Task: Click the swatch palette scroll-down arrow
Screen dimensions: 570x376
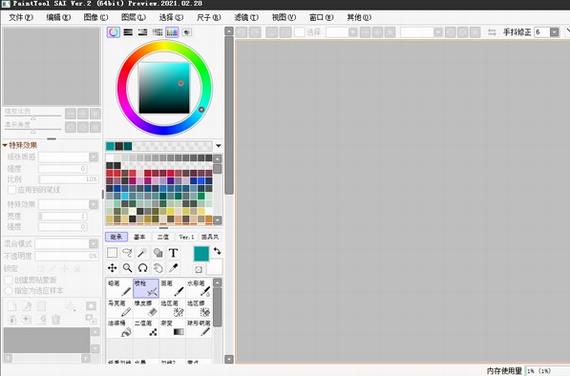Action: click(x=217, y=220)
